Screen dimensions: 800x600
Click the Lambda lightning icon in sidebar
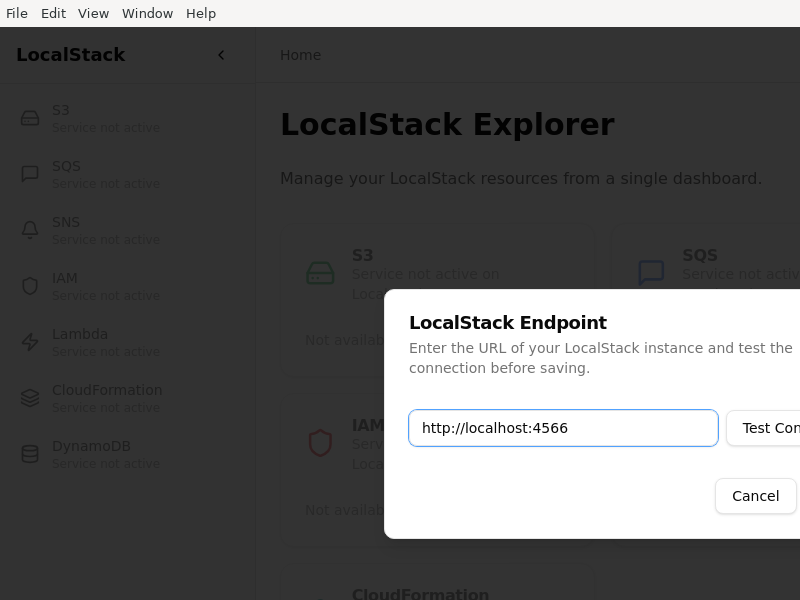[x=30, y=342]
